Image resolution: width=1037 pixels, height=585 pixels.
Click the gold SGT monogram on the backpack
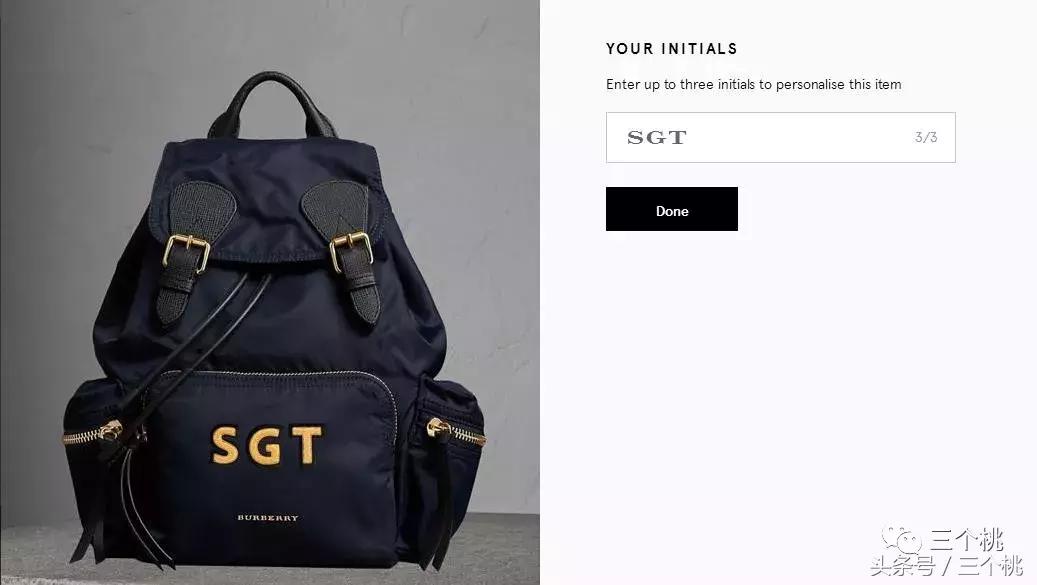coord(267,445)
